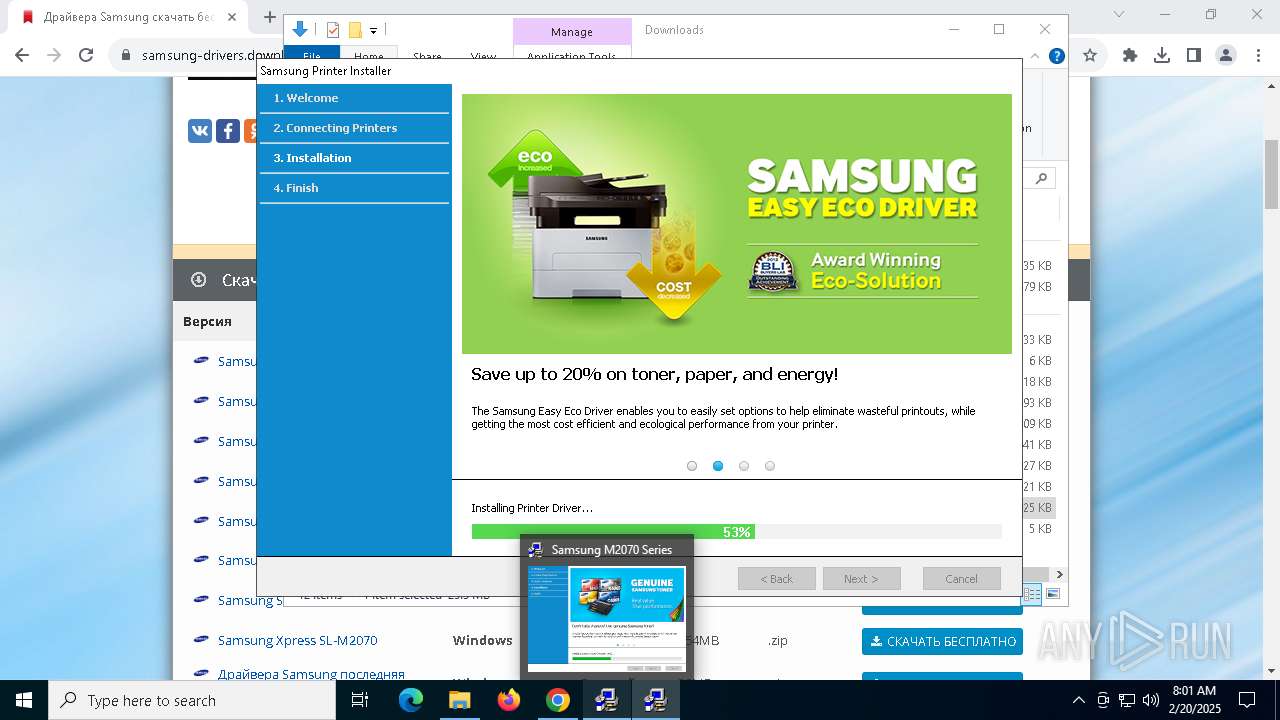Viewport: 1280px width, 720px height.
Task: Open File Explorer from taskbar
Action: 459,700
